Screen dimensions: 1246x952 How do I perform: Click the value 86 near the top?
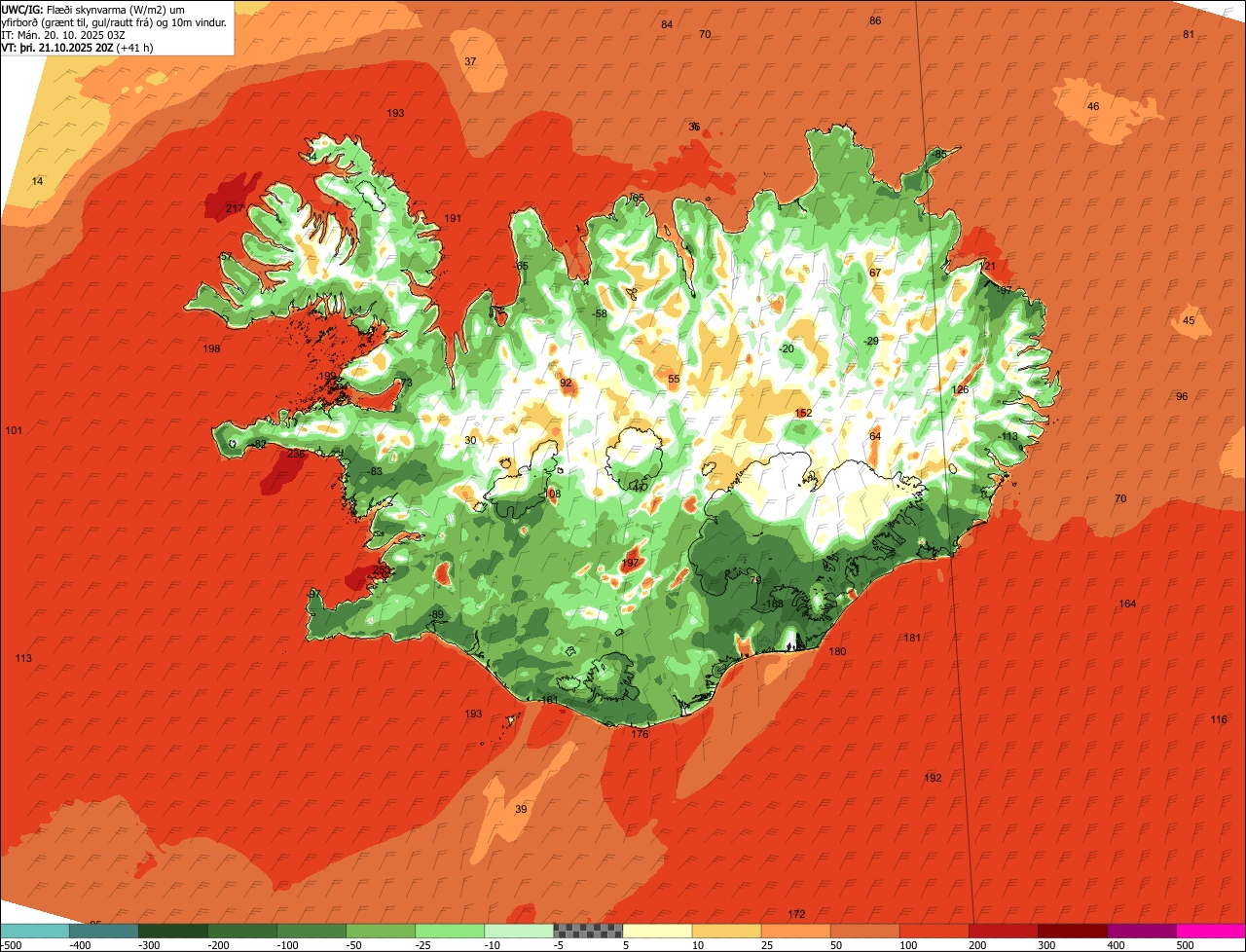[875, 20]
